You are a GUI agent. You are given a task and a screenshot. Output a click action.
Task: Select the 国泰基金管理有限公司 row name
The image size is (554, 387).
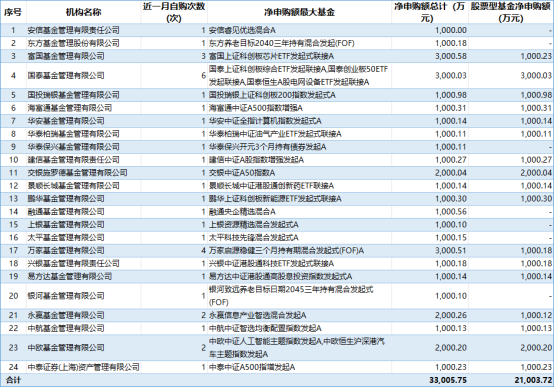[x=84, y=76]
